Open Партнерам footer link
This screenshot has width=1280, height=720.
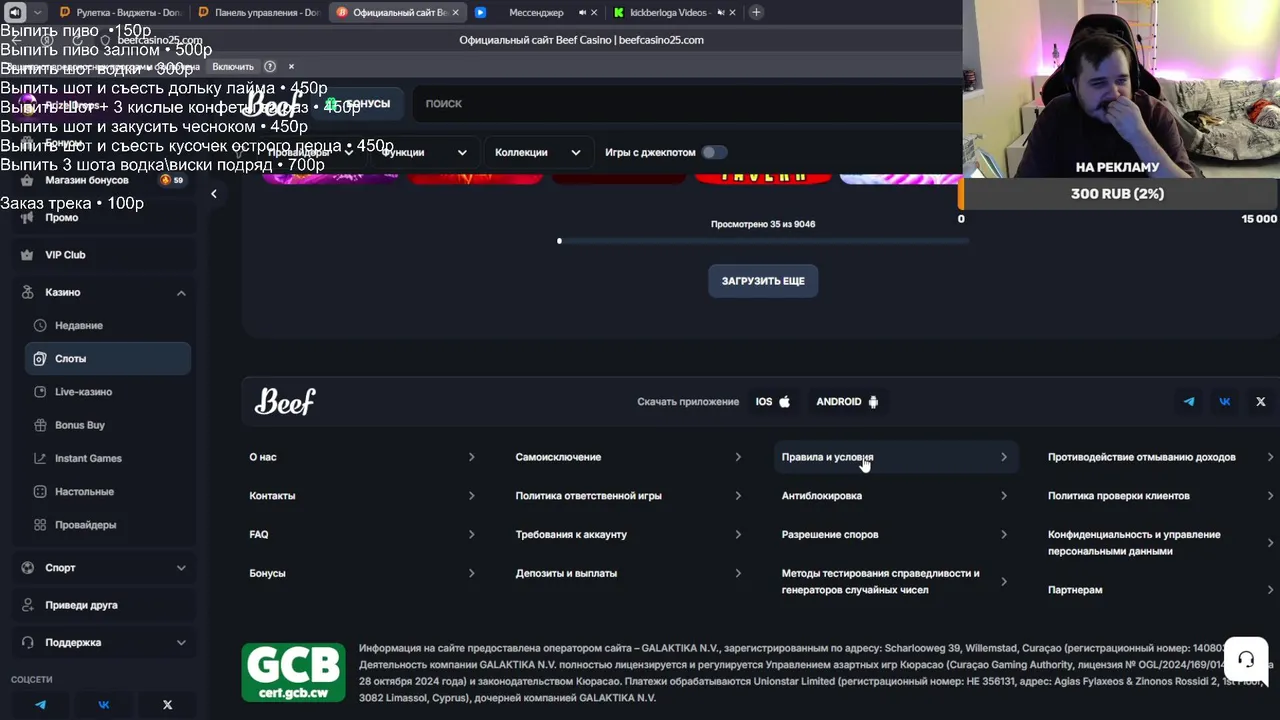1160,590
